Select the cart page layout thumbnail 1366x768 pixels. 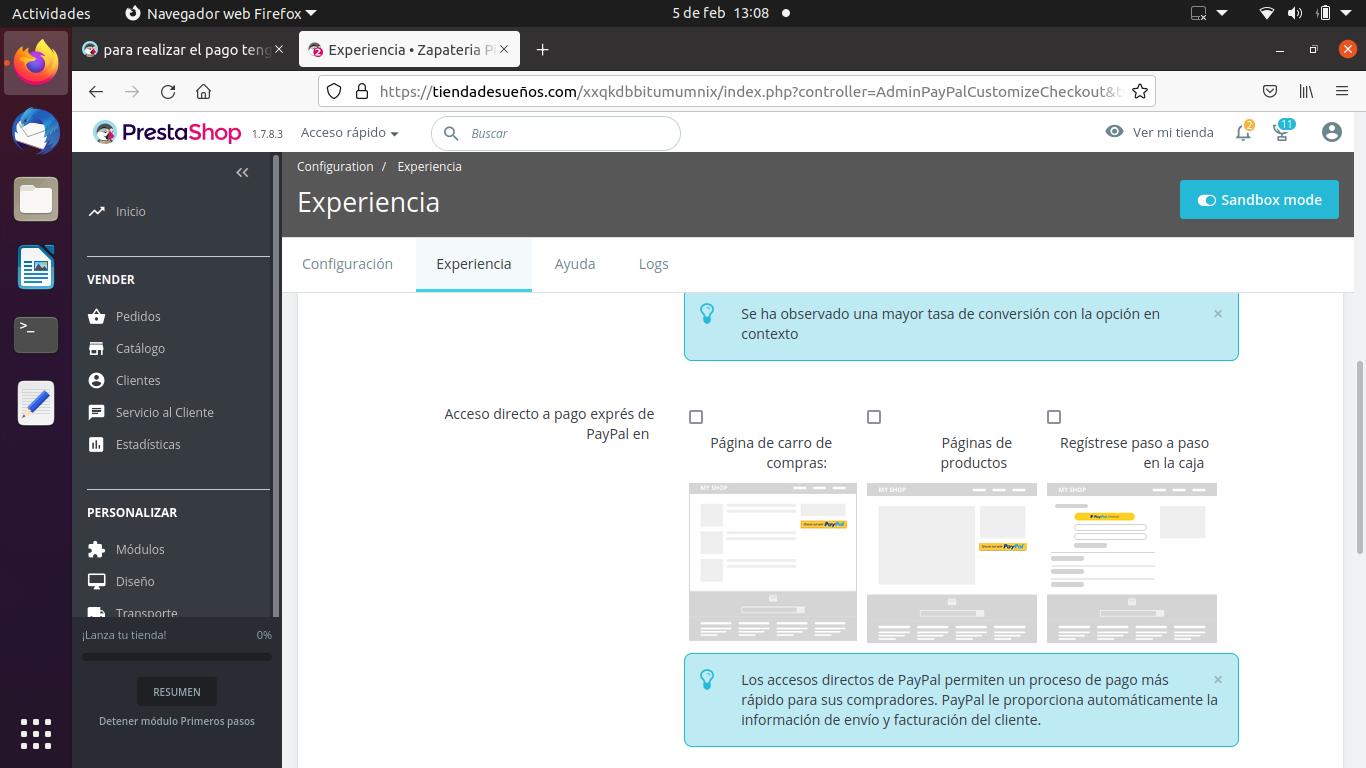(x=773, y=562)
